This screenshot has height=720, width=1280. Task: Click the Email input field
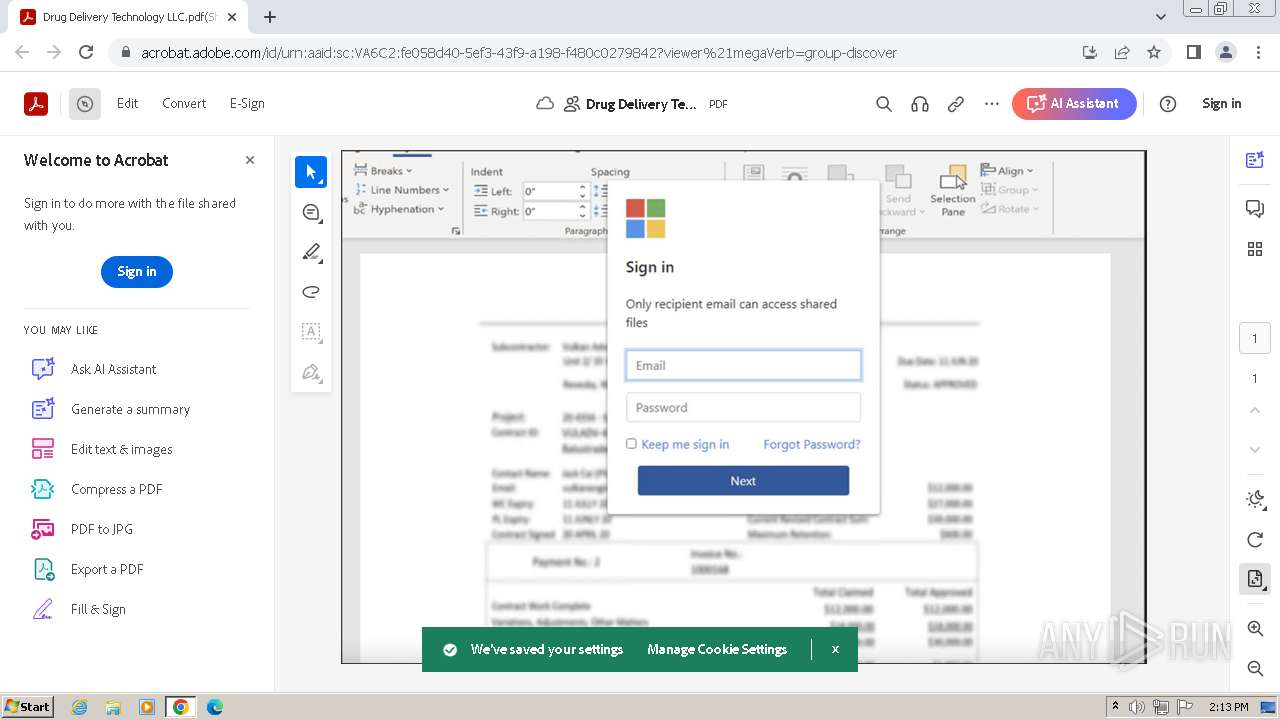743,365
